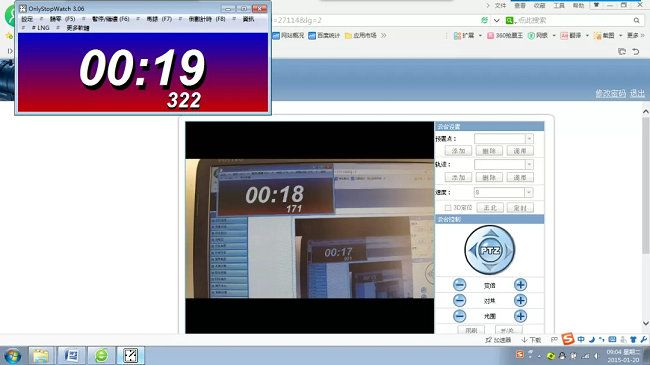Open the 更多軟體 menu in OnlyStopWatch
This screenshot has height=365, width=650.
[x=78, y=28]
